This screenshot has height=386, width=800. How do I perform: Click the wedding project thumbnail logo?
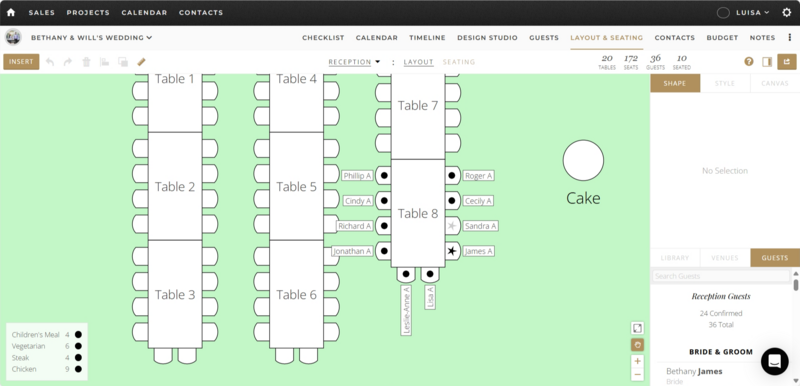coord(13,37)
